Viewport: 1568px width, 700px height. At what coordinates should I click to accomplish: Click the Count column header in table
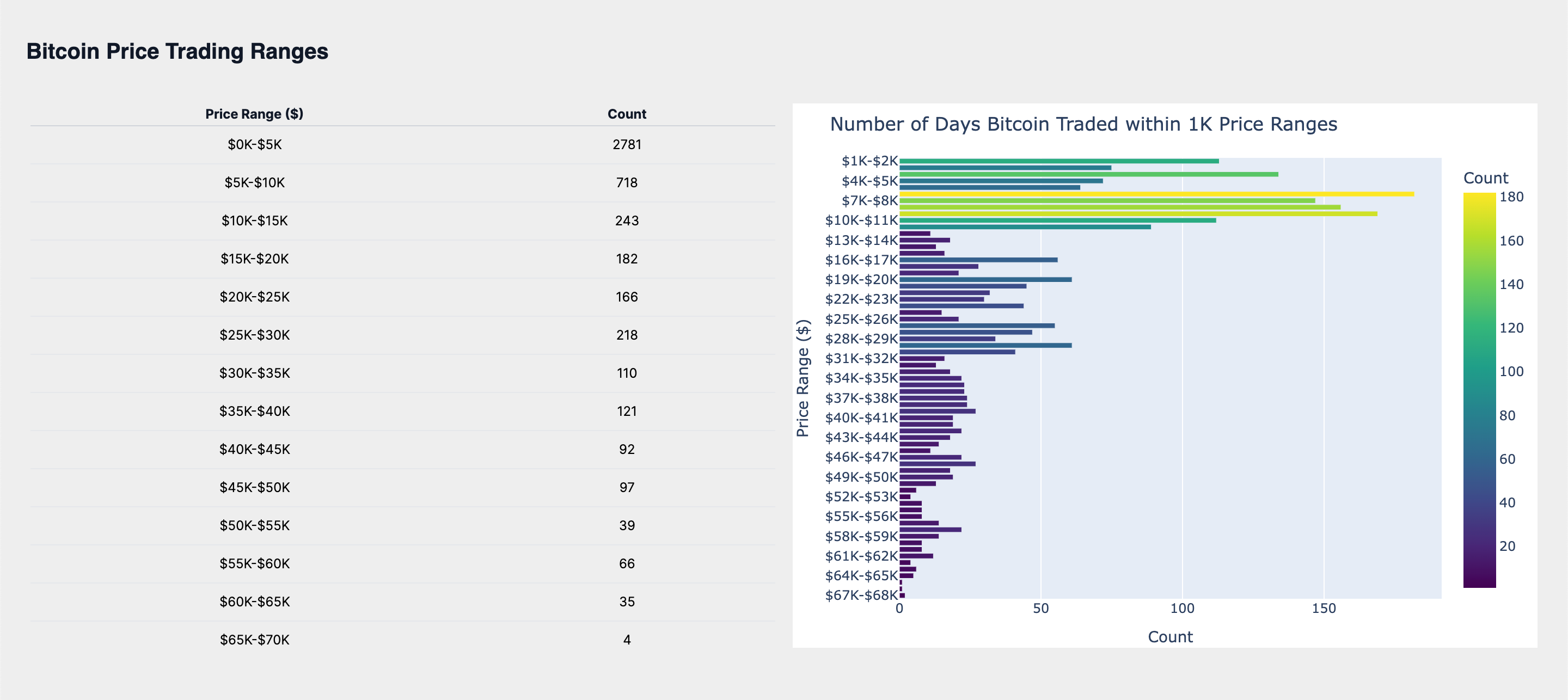click(626, 114)
